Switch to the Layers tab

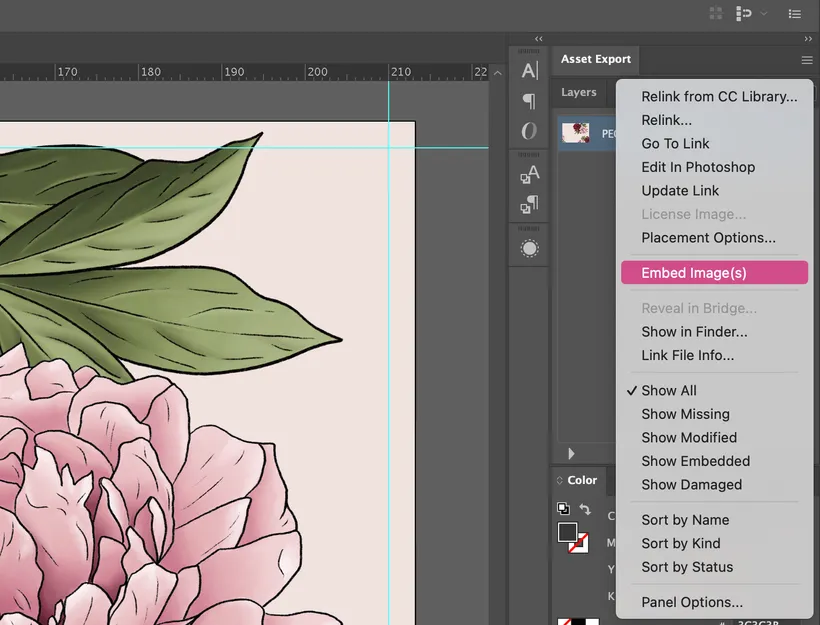[578, 92]
